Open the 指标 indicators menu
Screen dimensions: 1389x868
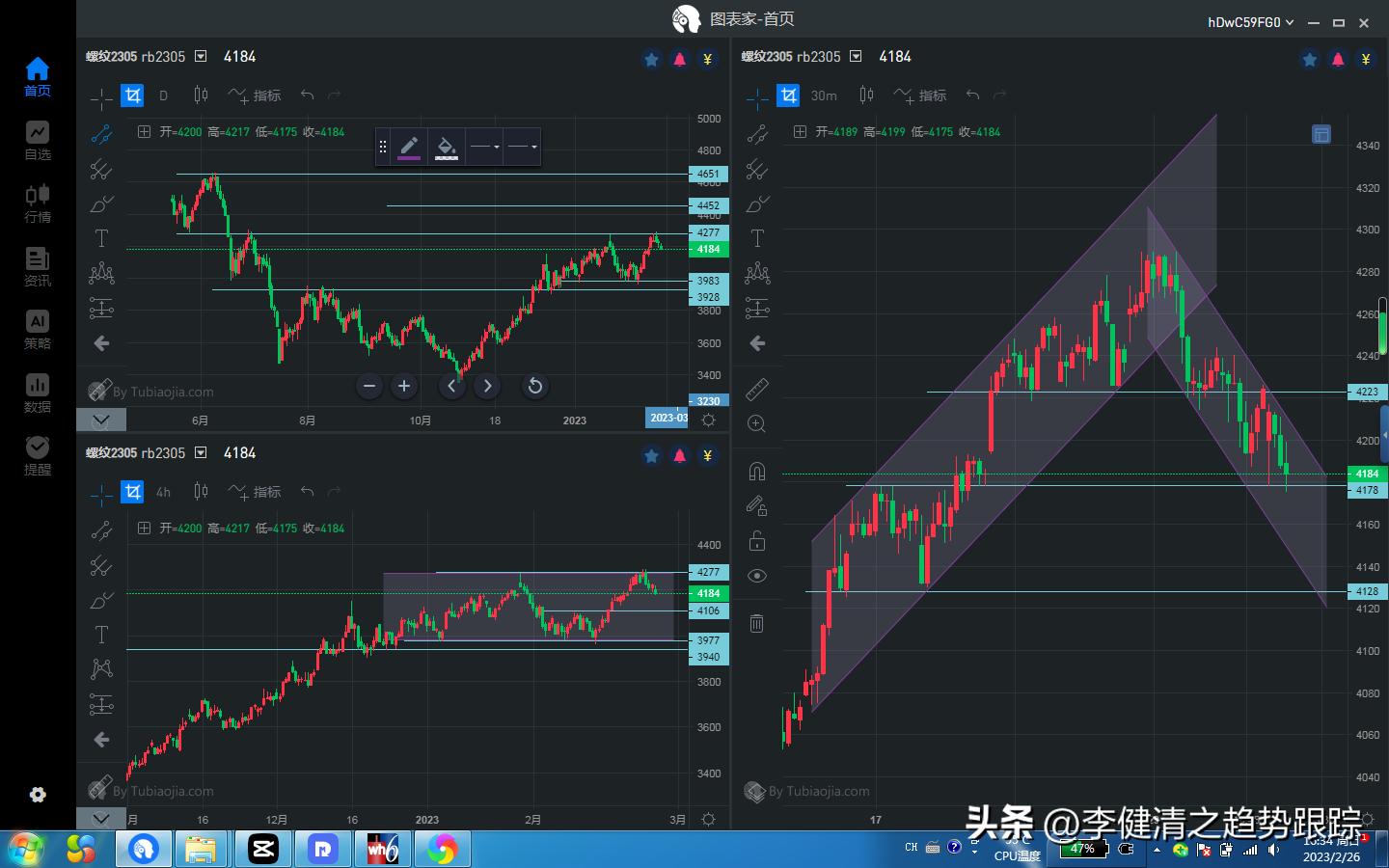coord(256,95)
